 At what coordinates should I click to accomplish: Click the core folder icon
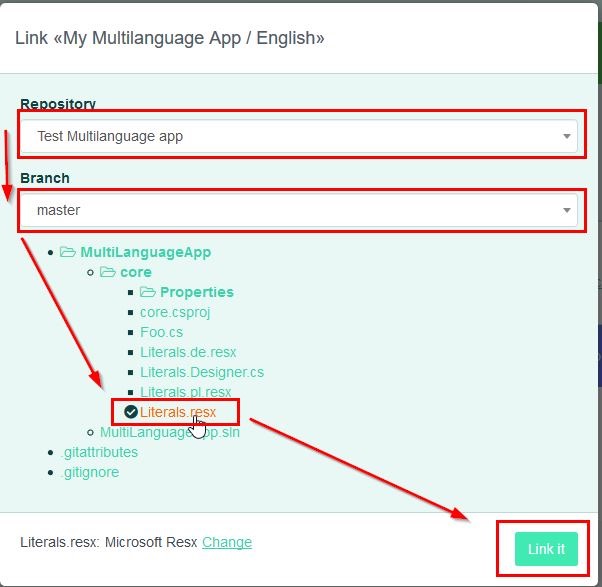[108, 272]
